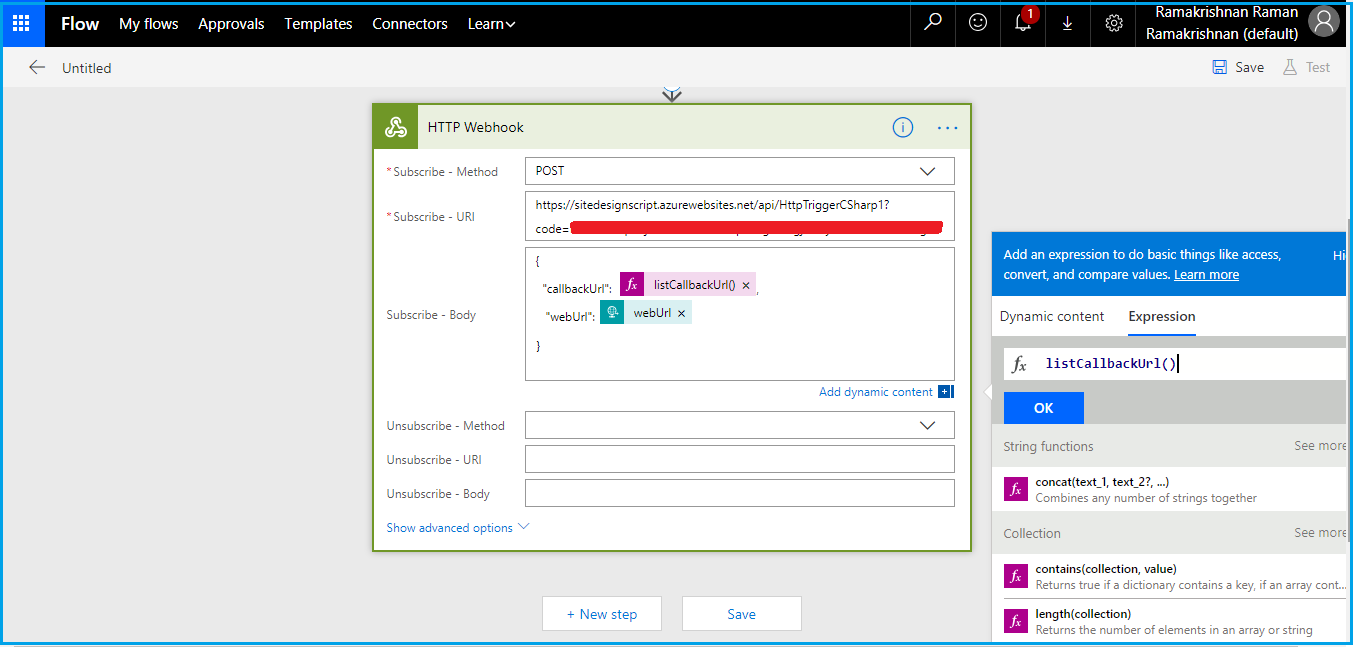Click the Test button

pyautogui.click(x=1307, y=67)
